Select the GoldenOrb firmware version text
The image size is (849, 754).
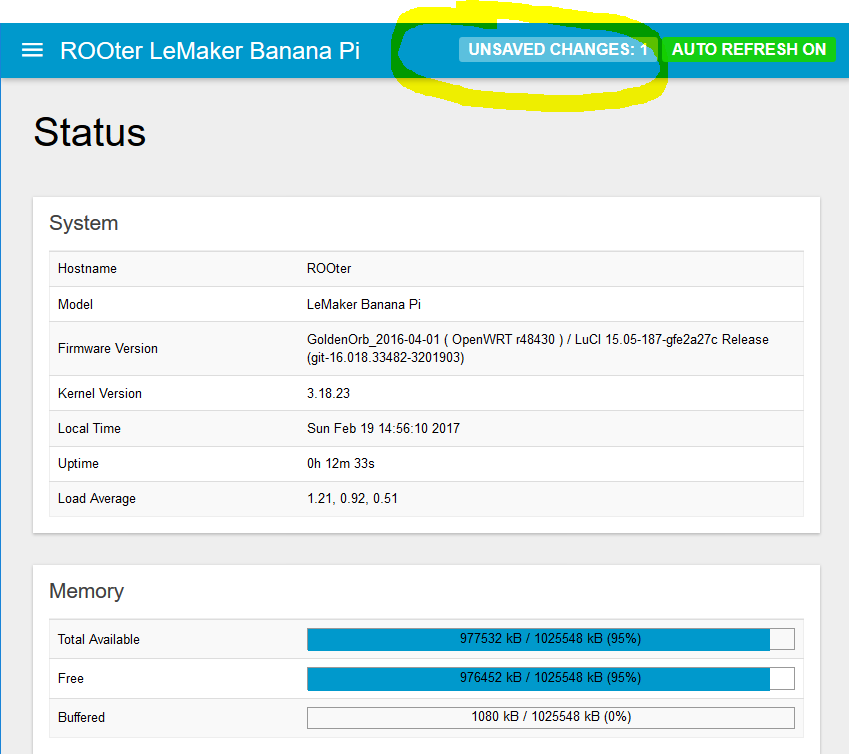click(x=538, y=349)
